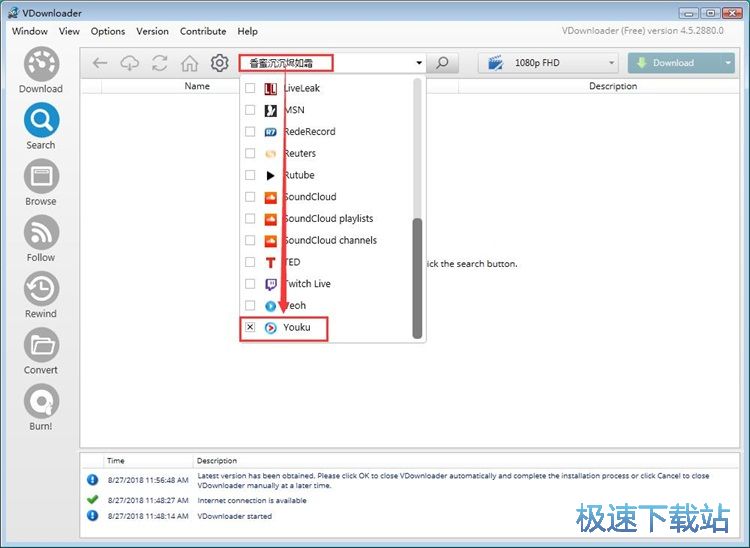Enable the SoundCloud playlists checkbox
The height and width of the screenshot is (548, 750).
pos(250,219)
